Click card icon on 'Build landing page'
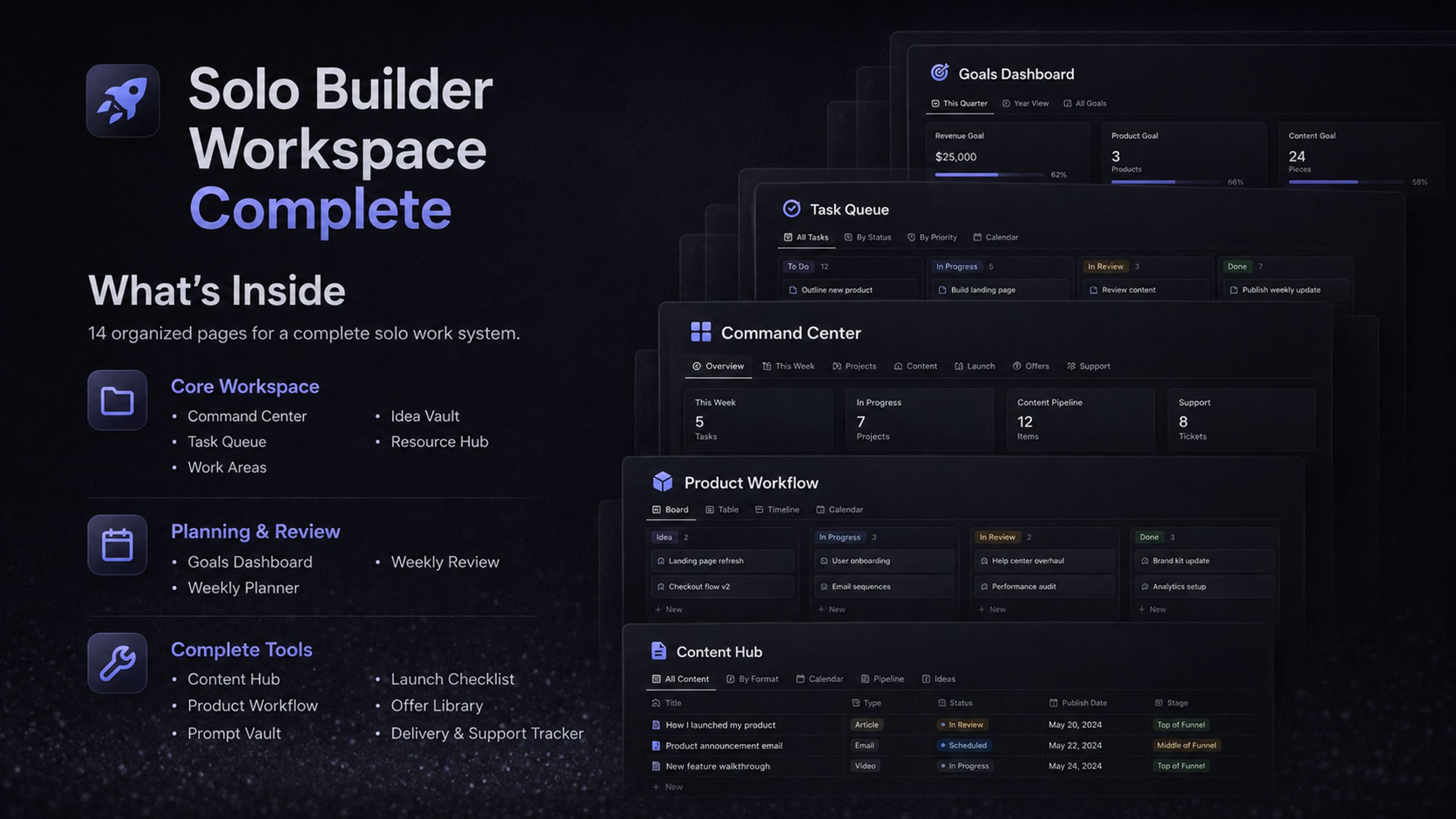Viewport: 1456px width, 819px height. tap(942, 290)
